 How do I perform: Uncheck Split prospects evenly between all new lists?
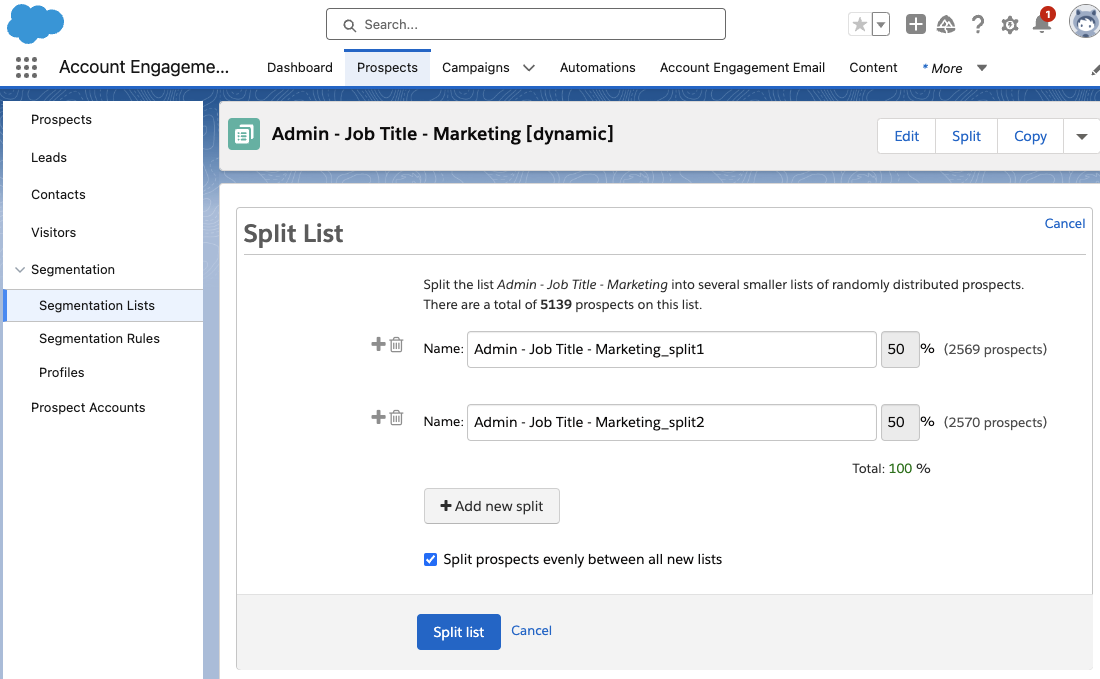click(431, 559)
